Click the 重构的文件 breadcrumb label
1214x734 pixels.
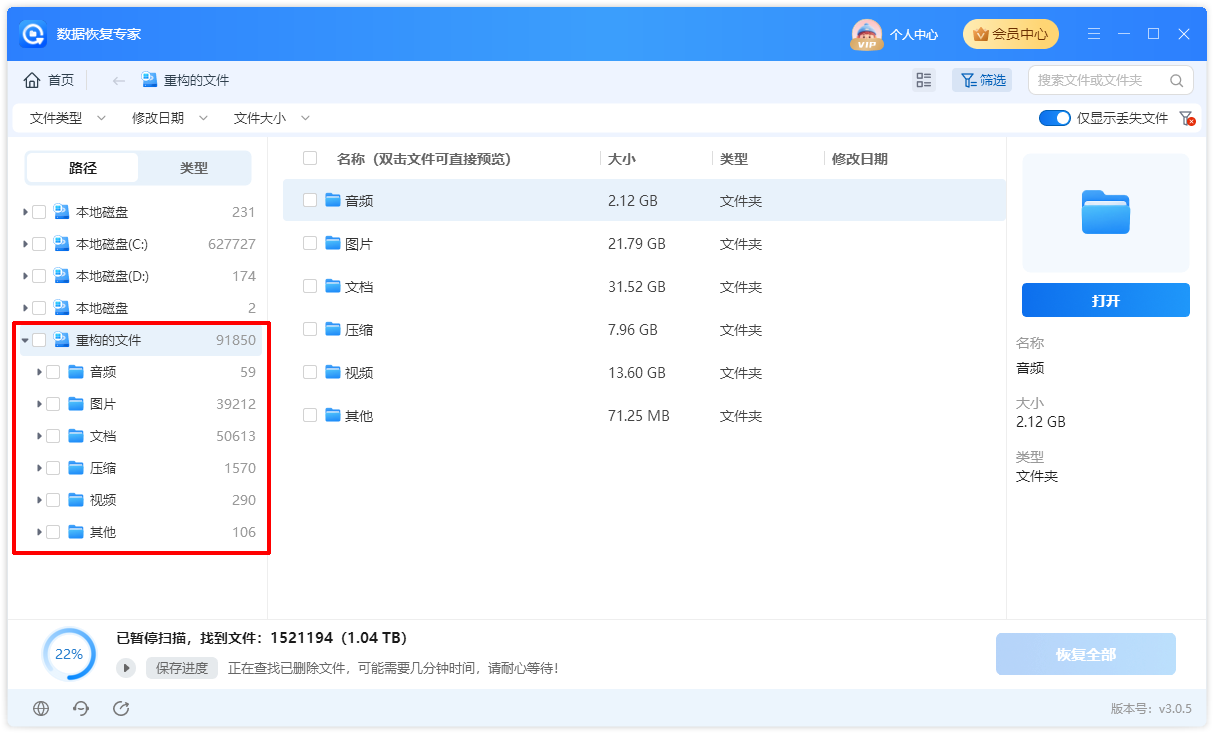[197, 80]
